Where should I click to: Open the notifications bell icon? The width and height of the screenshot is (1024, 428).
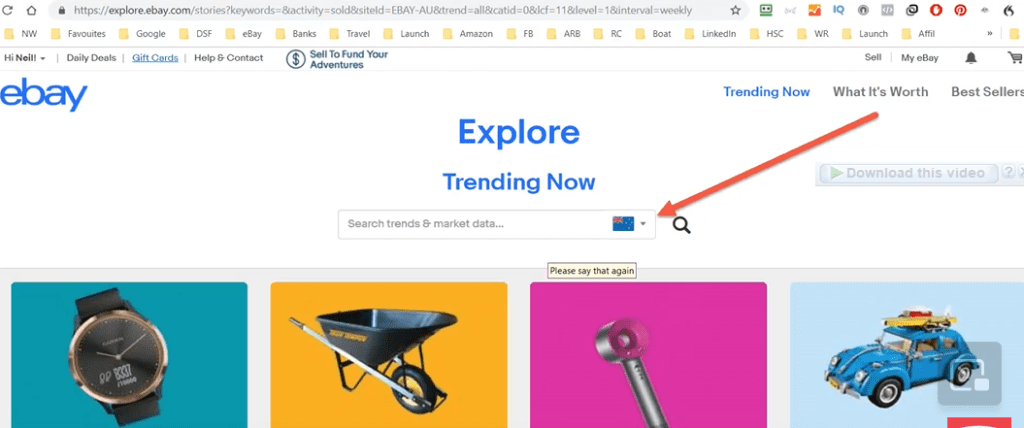pos(971,58)
